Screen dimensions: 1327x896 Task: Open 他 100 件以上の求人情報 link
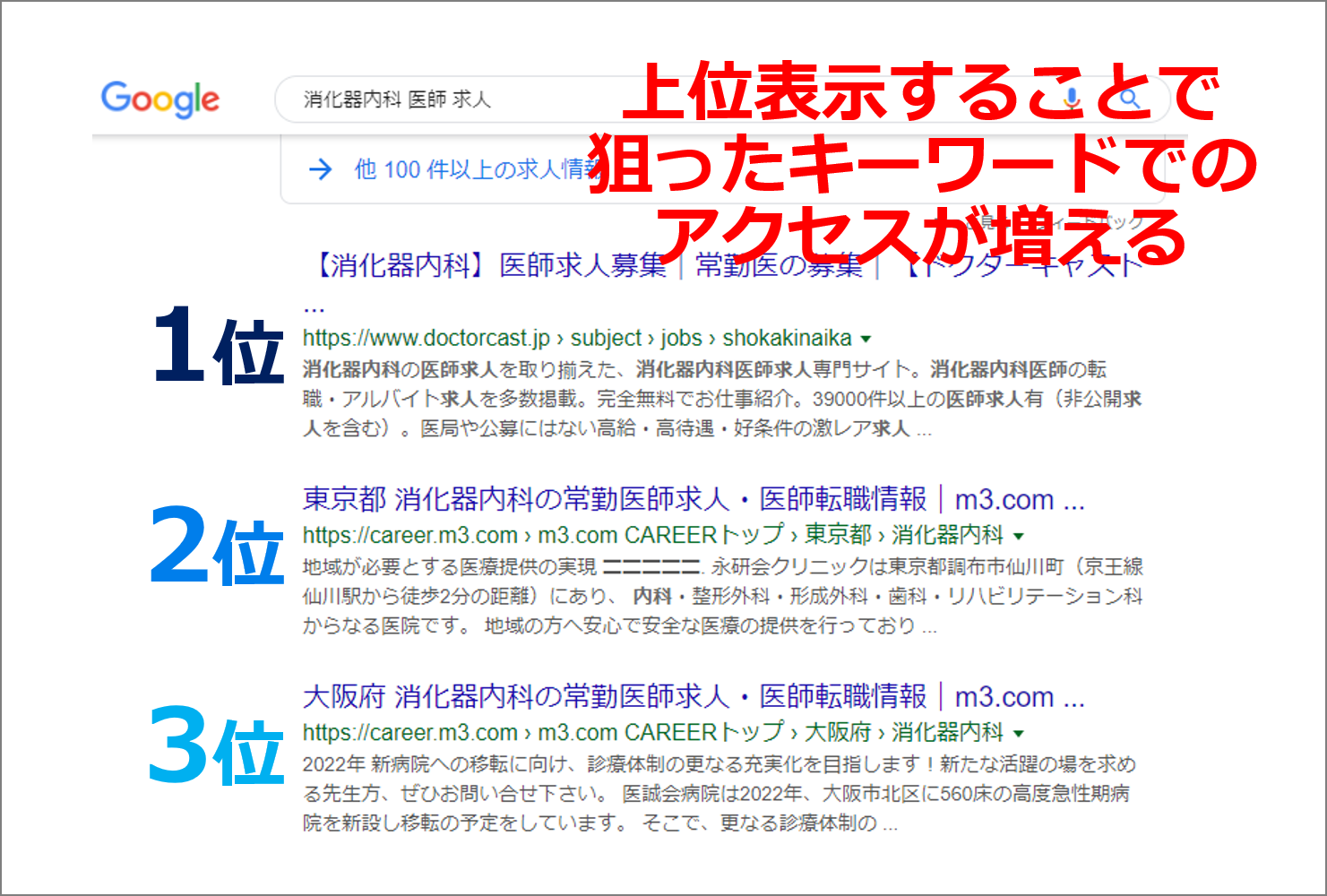pyautogui.click(x=479, y=169)
